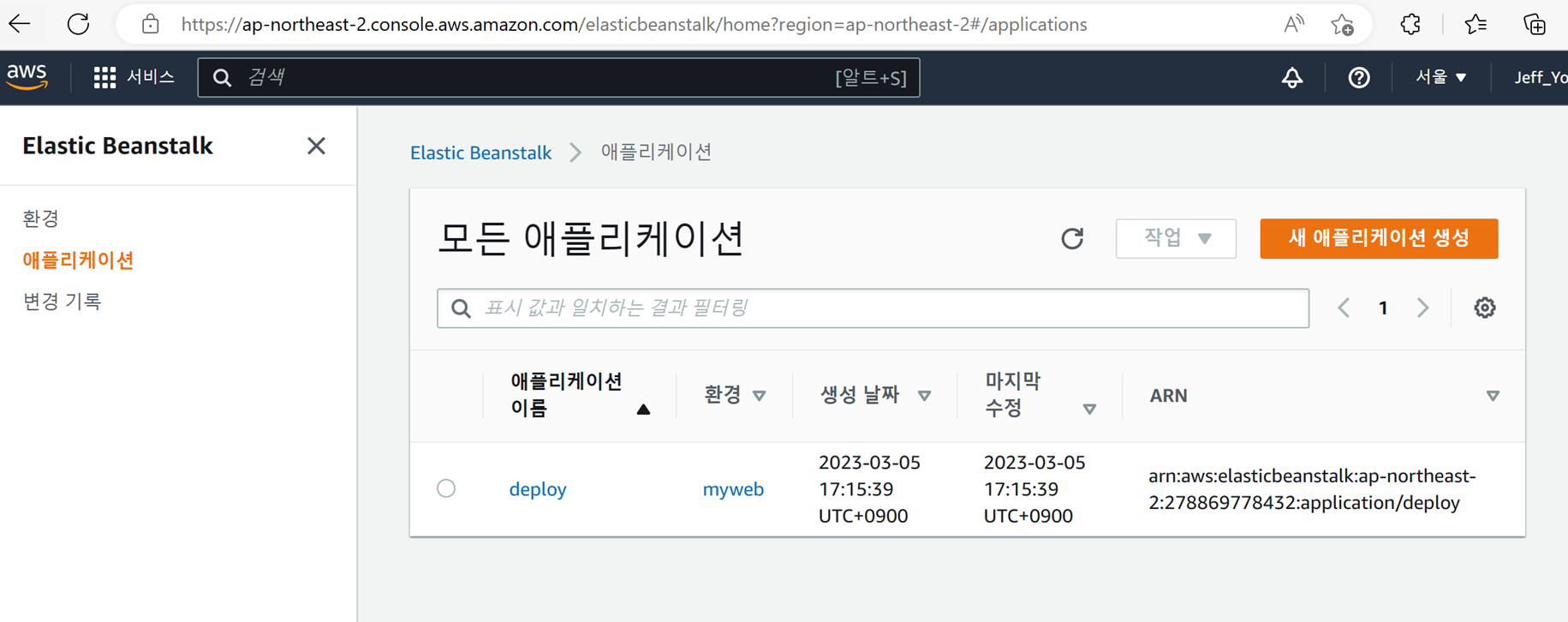Click the 애플리케이션 breadcrumb text

click(x=656, y=153)
